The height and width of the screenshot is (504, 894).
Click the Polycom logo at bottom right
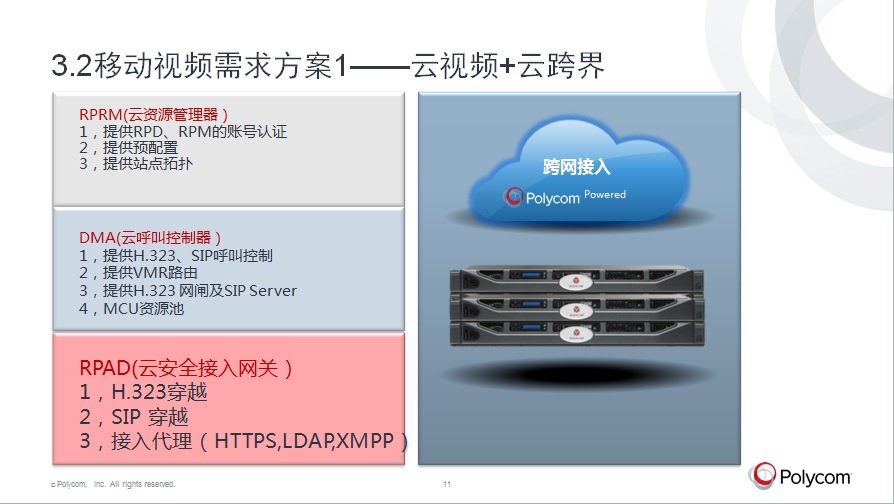[x=800, y=476]
